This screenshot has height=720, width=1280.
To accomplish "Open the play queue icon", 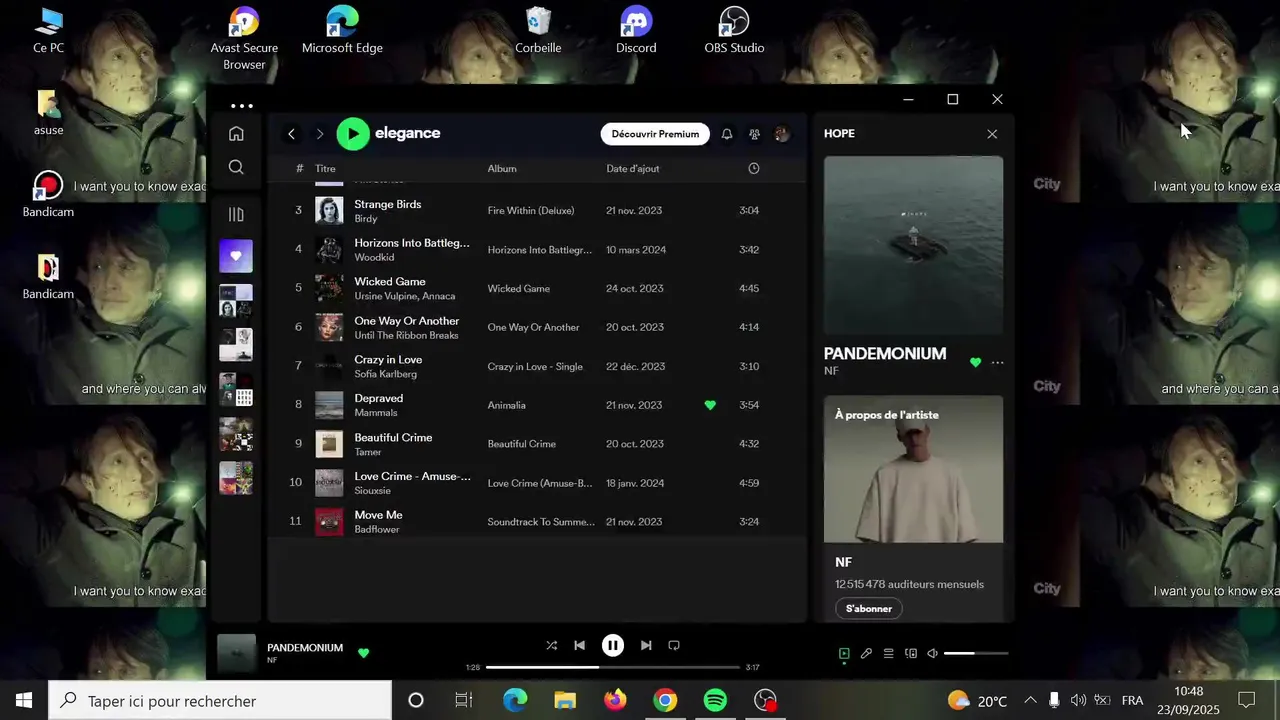I will 888,654.
